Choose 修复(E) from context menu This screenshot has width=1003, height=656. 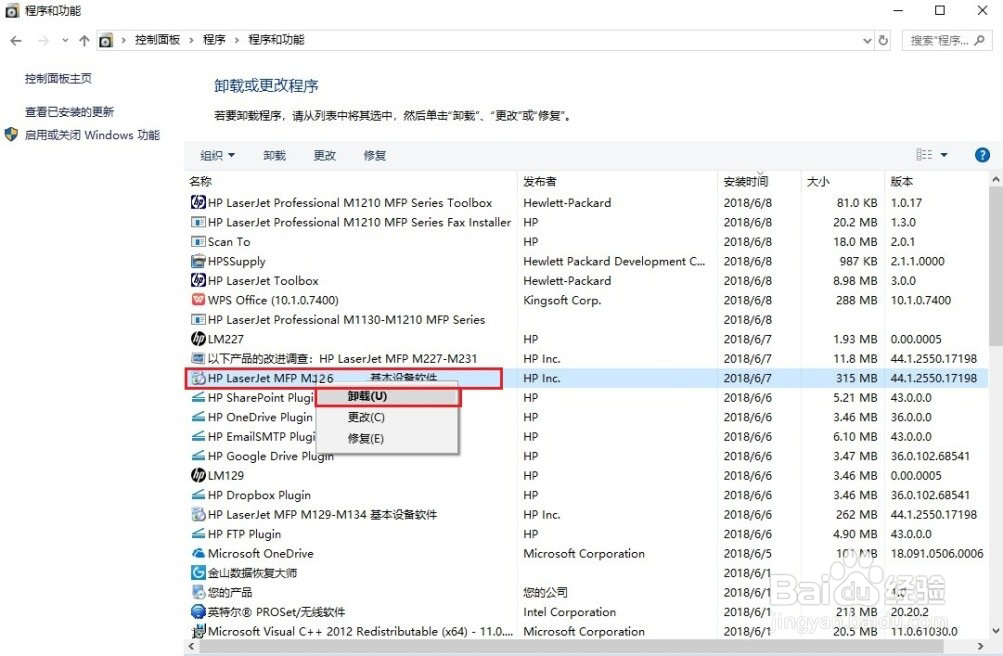click(387, 439)
